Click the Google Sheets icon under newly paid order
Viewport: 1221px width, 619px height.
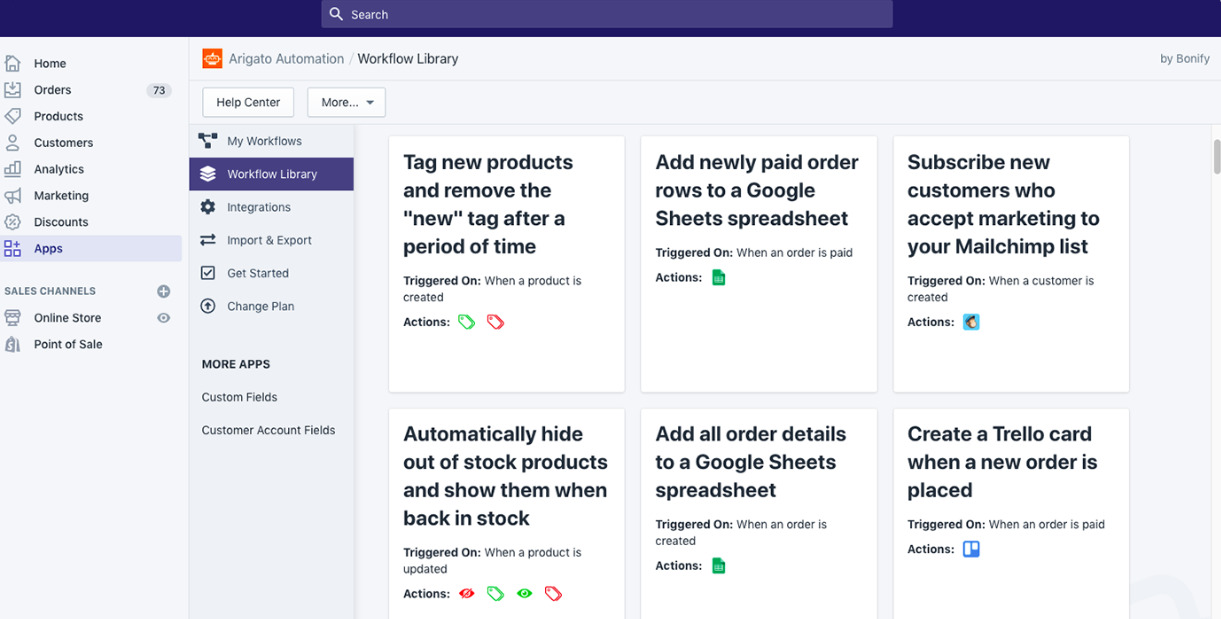718,278
